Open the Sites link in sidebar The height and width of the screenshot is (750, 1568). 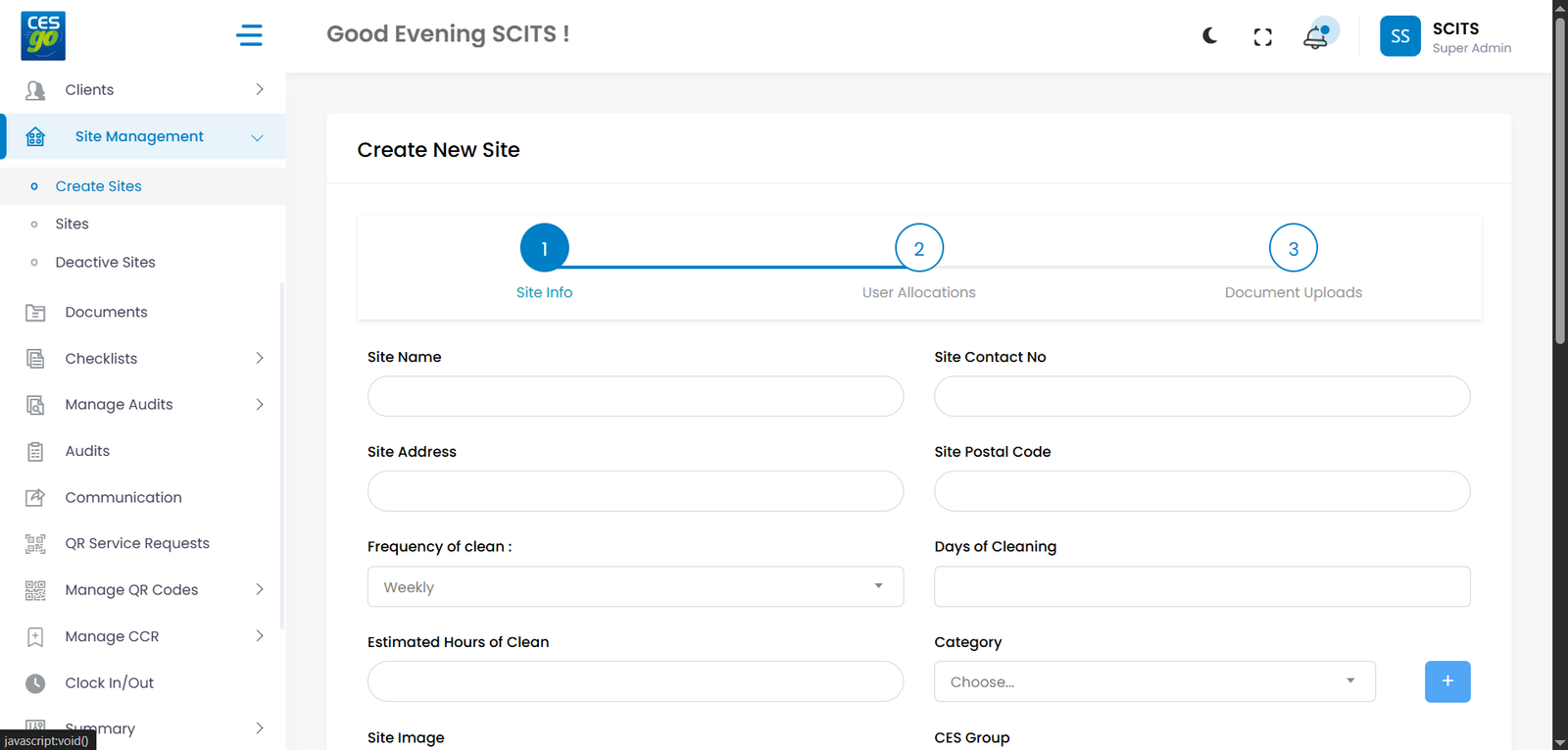[72, 225]
